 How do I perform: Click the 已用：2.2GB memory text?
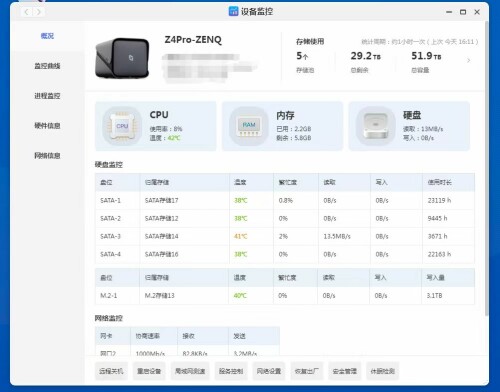294,129
